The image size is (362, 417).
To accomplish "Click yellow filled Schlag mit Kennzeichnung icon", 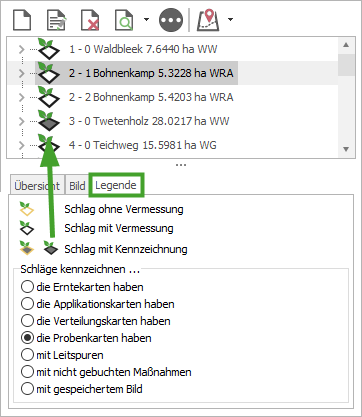I will click(27, 248).
